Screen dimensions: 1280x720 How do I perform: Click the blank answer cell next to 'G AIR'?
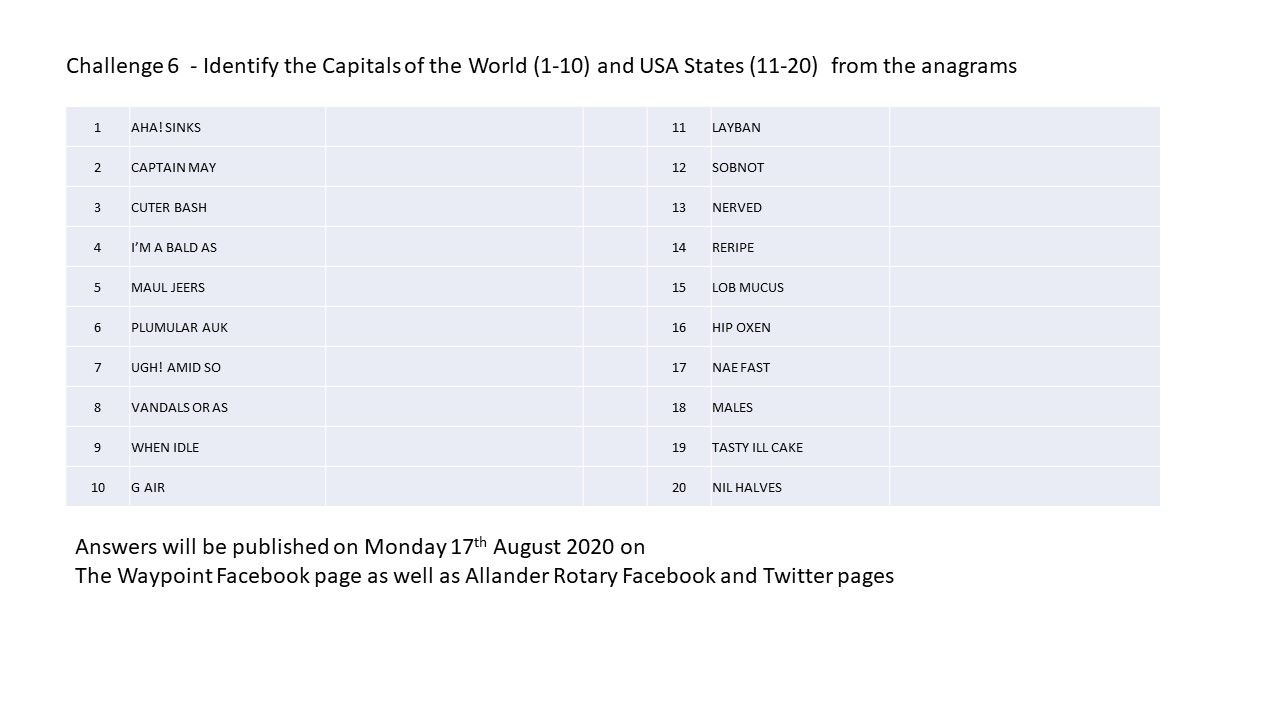454,488
